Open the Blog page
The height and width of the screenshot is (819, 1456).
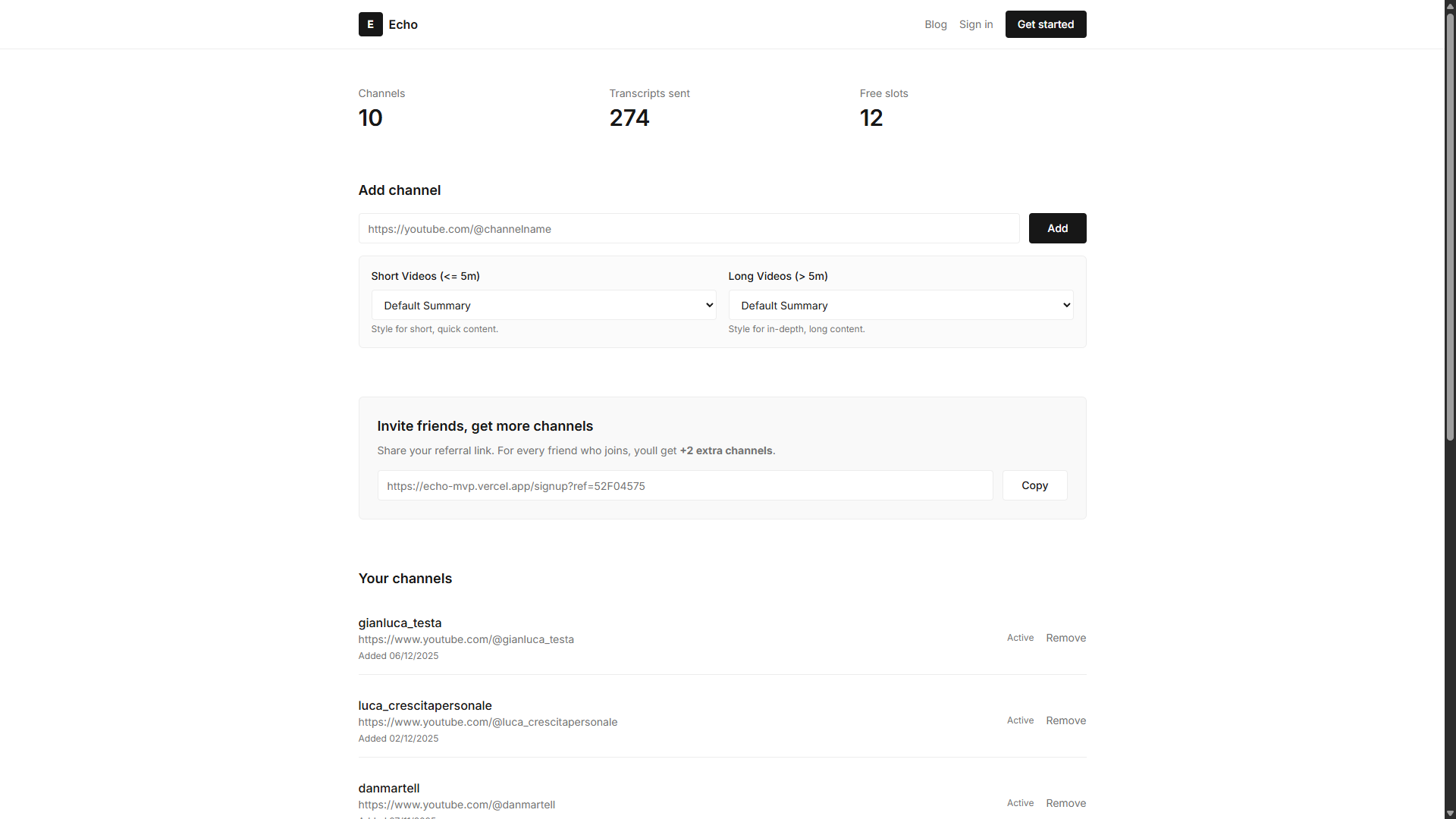tap(935, 24)
